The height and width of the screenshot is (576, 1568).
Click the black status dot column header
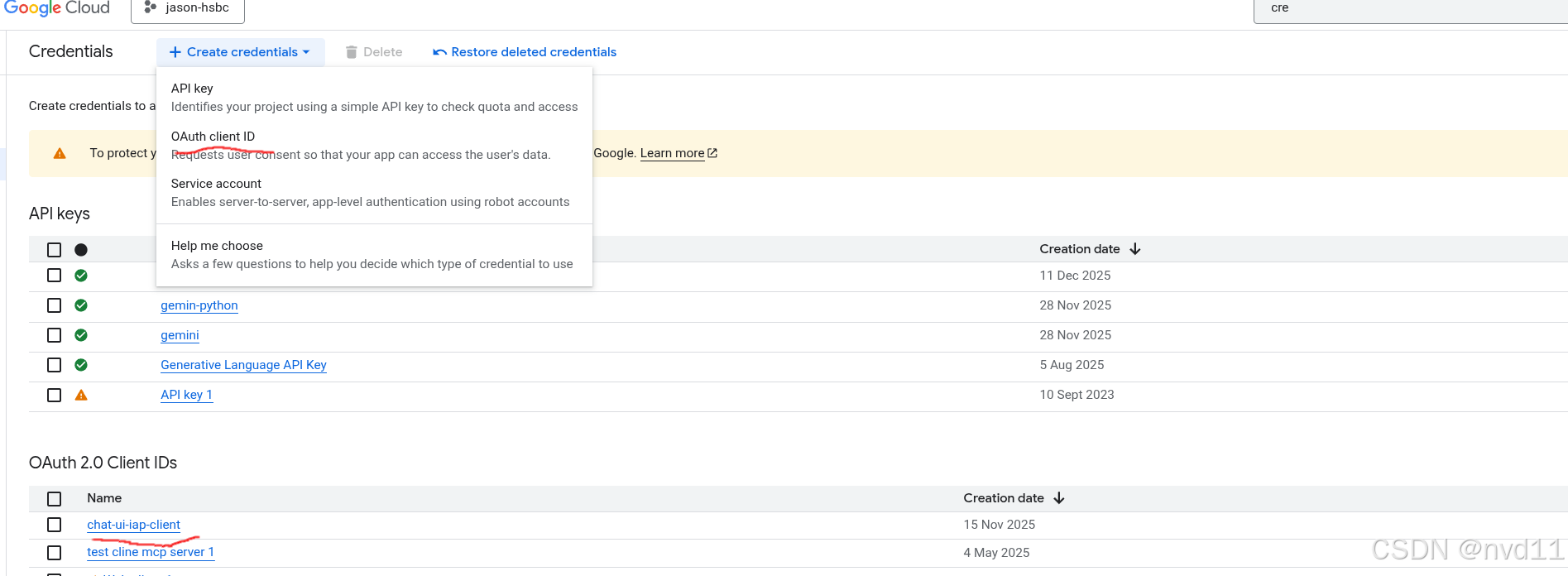pos(81,250)
